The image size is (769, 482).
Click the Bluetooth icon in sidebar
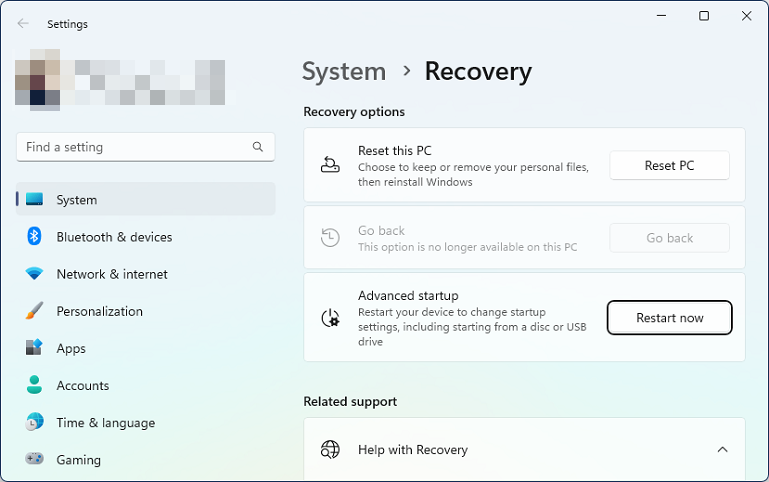tap(34, 236)
